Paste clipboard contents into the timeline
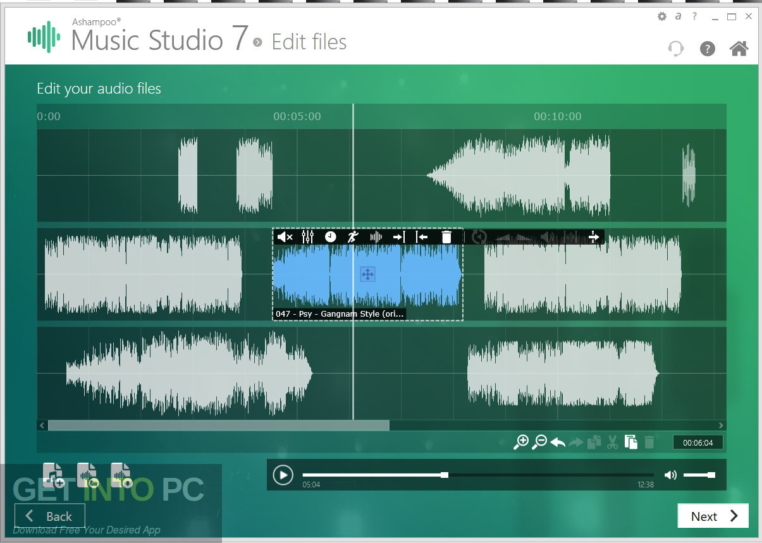The width and height of the screenshot is (762, 543). (631, 442)
